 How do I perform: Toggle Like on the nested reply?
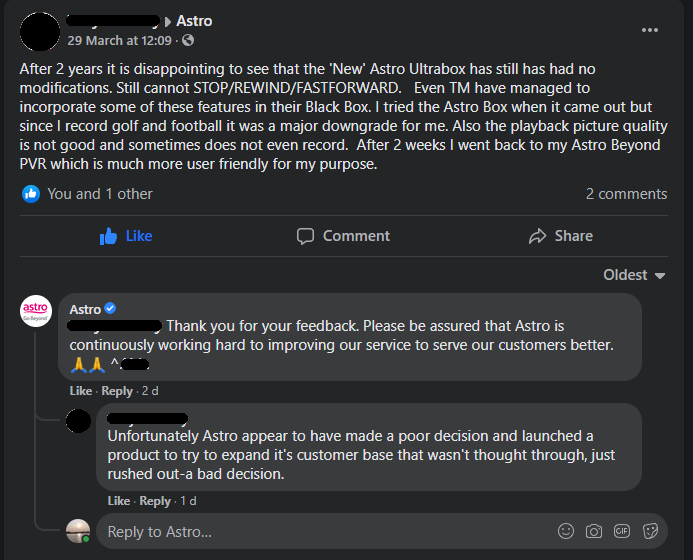pyautogui.click(x=118, y=501)
